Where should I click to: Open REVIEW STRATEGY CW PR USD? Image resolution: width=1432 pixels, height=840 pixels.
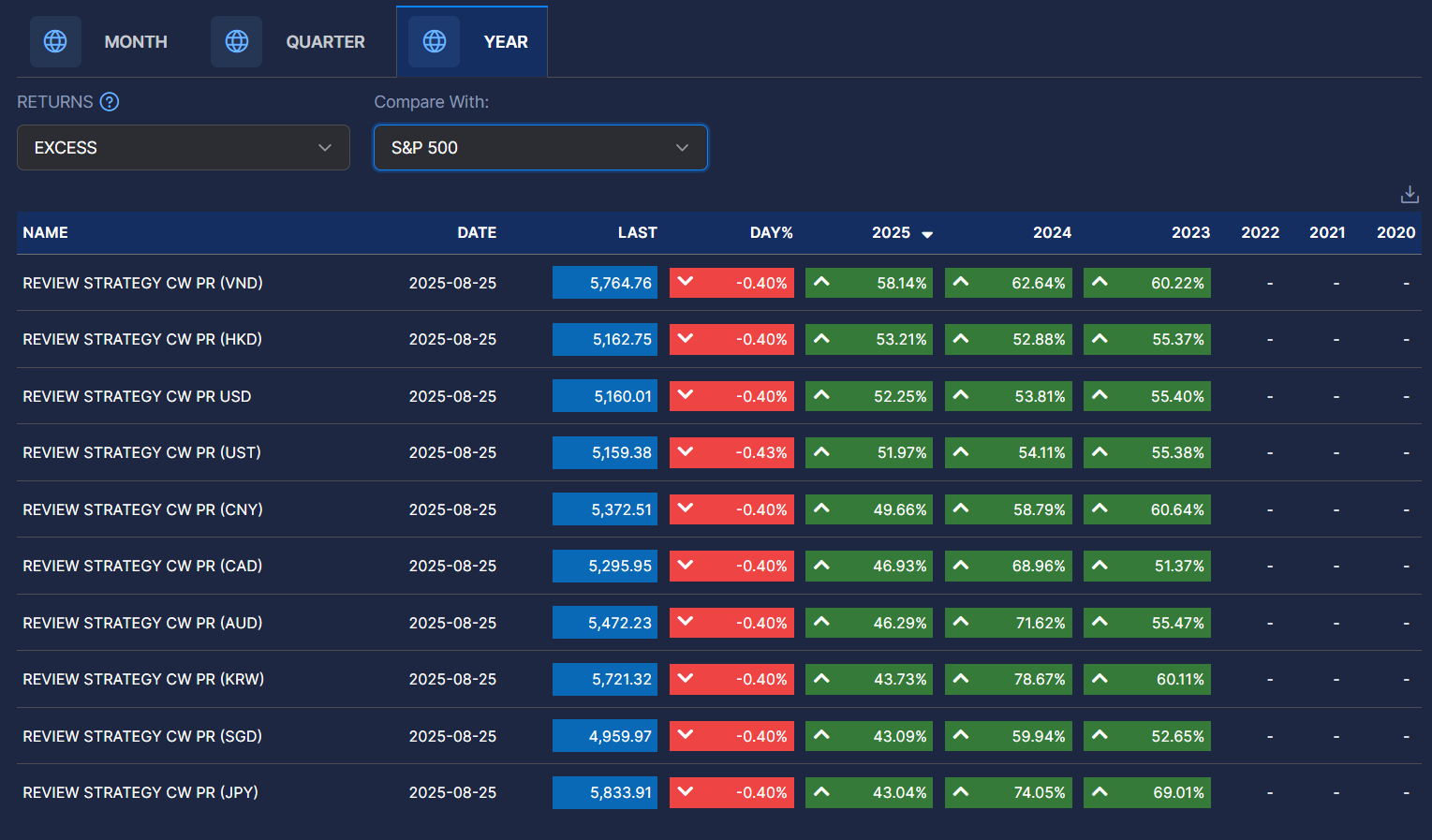coord(137,396)
